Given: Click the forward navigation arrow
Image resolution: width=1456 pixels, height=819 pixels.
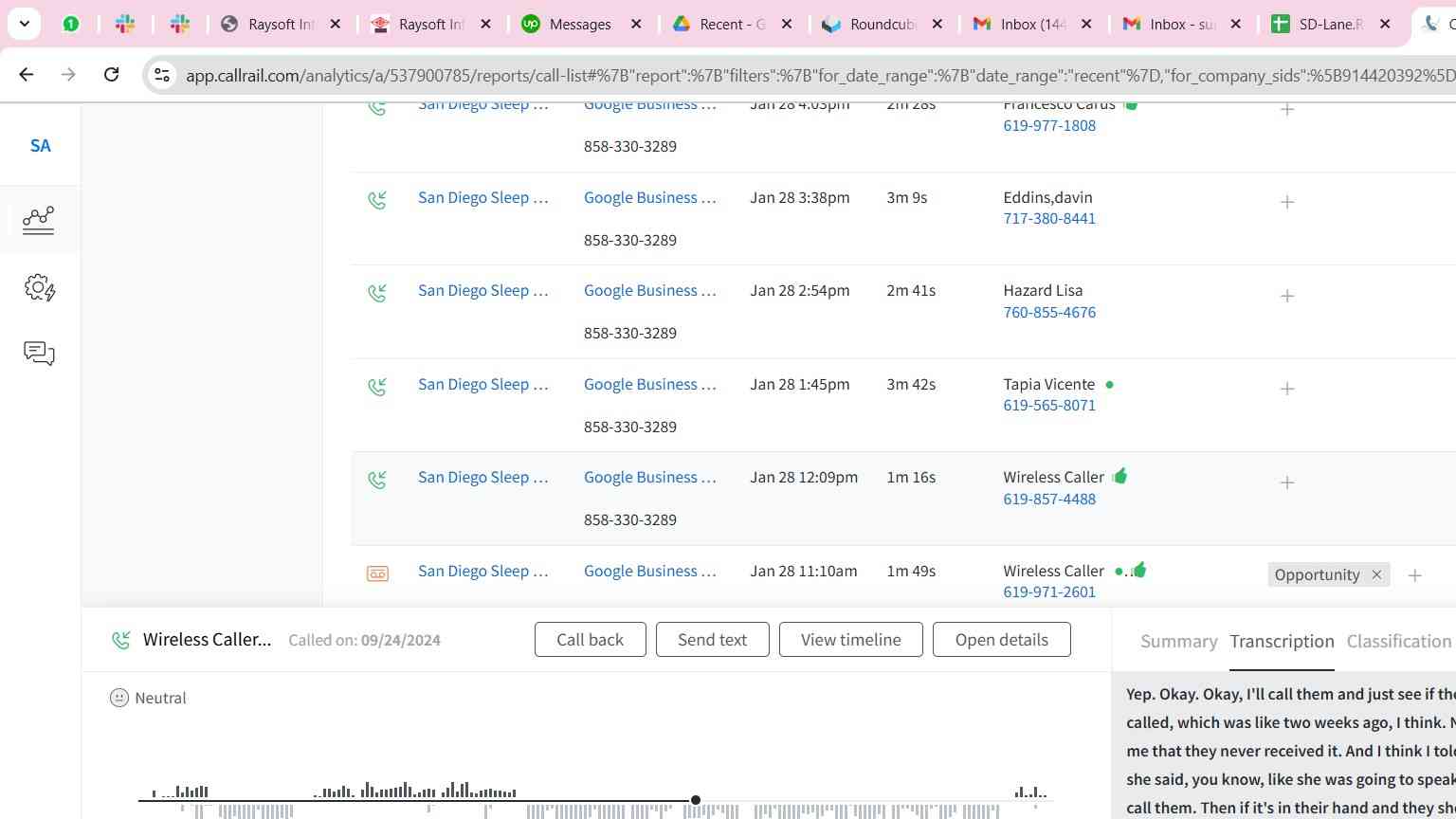Looking at the screenshot, I should coord(68,74).
